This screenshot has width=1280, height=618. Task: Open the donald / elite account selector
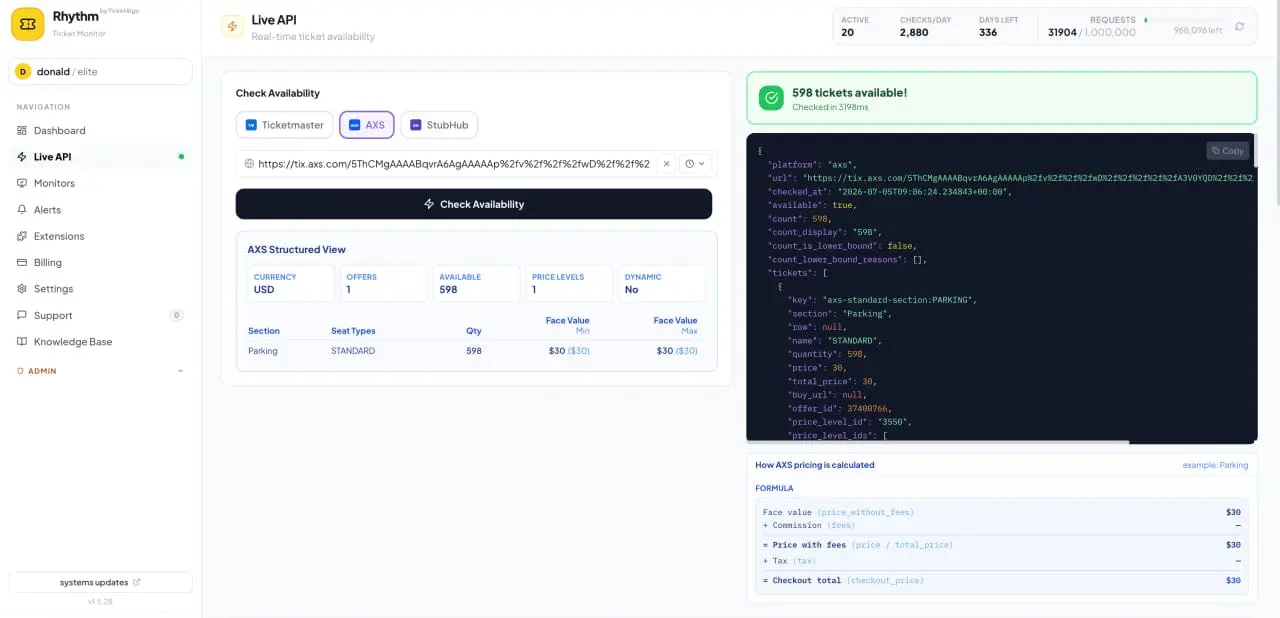pyautogui.click(x=100, y=72)
